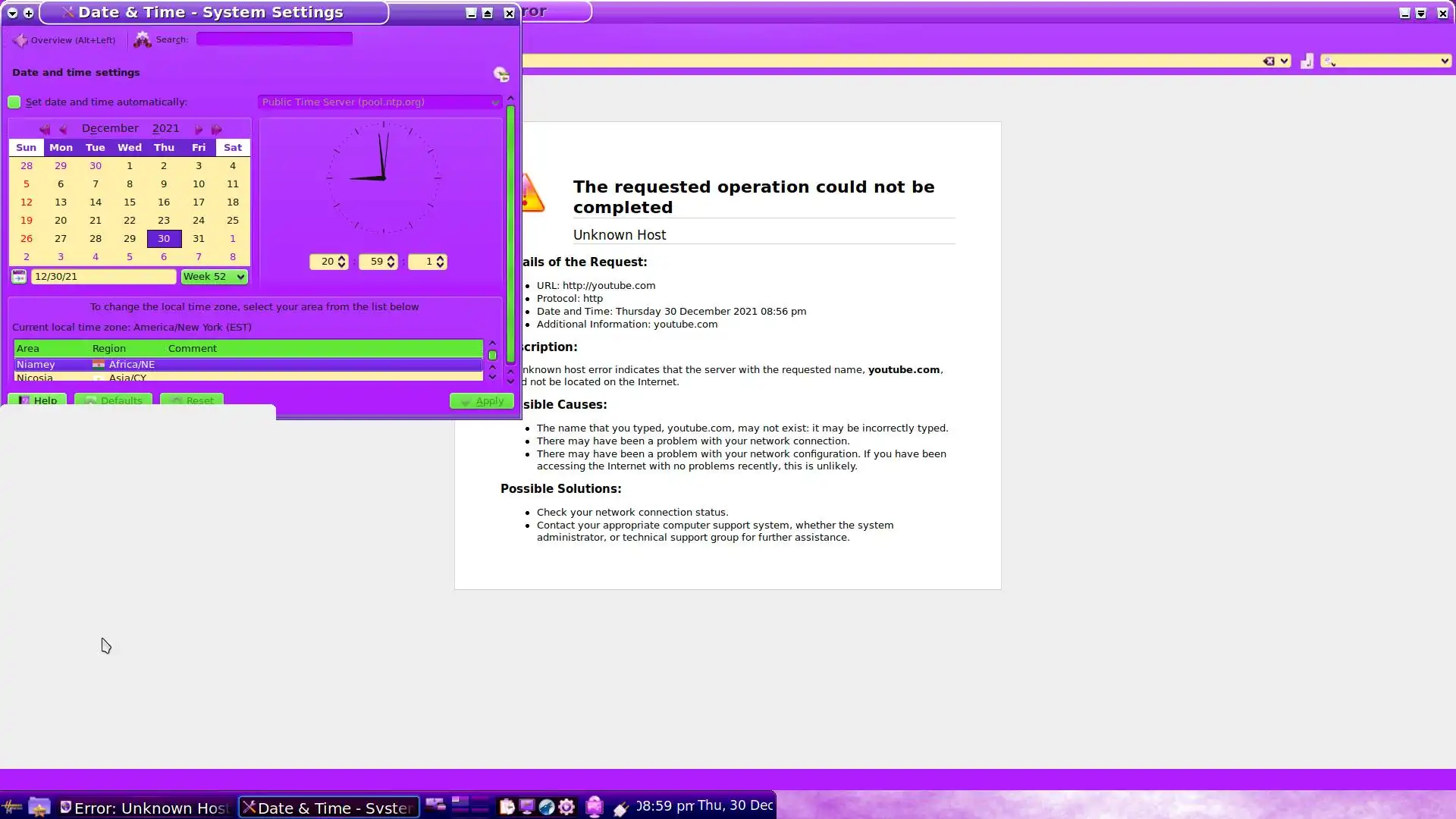Screen dimensions: 1456x819
Task: Expand the Public Time Server dropdown
Action: point(379,102)
